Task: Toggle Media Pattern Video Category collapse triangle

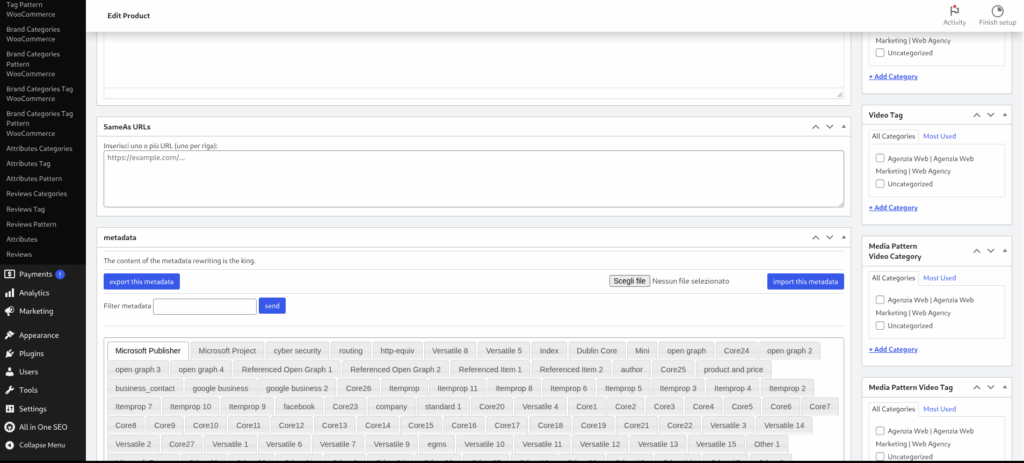Action: [x=1004, y=251]
